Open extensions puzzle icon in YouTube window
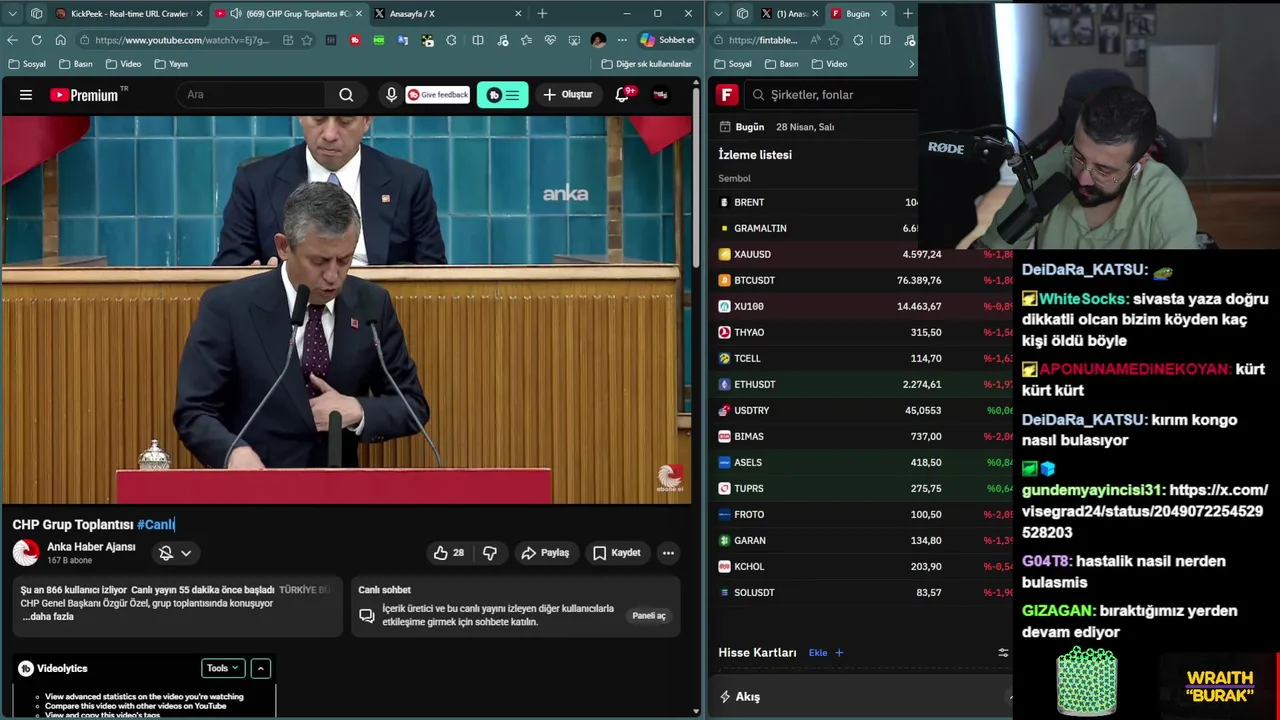This screenshot has width=1280, height=720. pyautogui.click(x=452, y=40)
